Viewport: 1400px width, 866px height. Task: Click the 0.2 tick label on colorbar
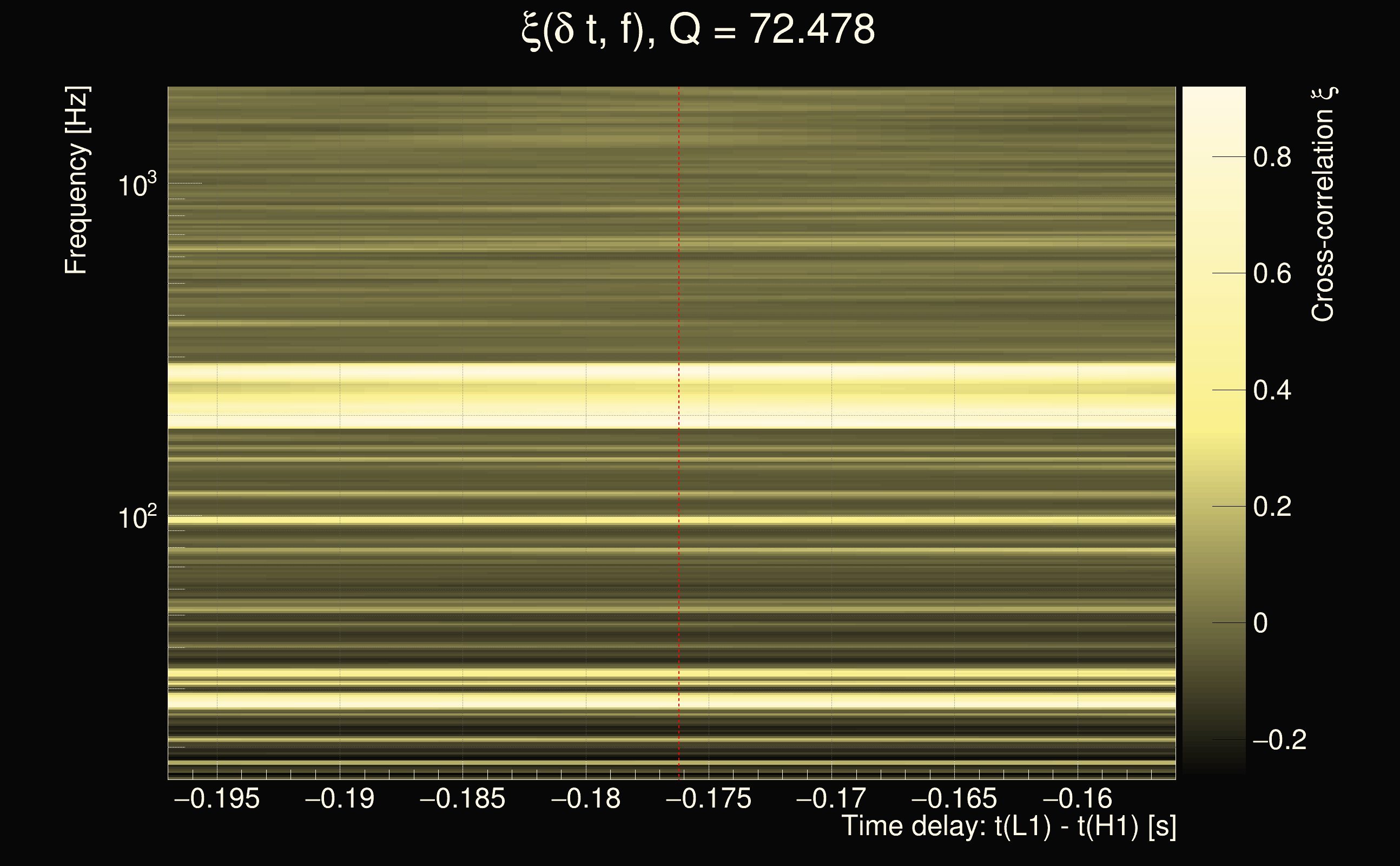(x=1272, y=507)
